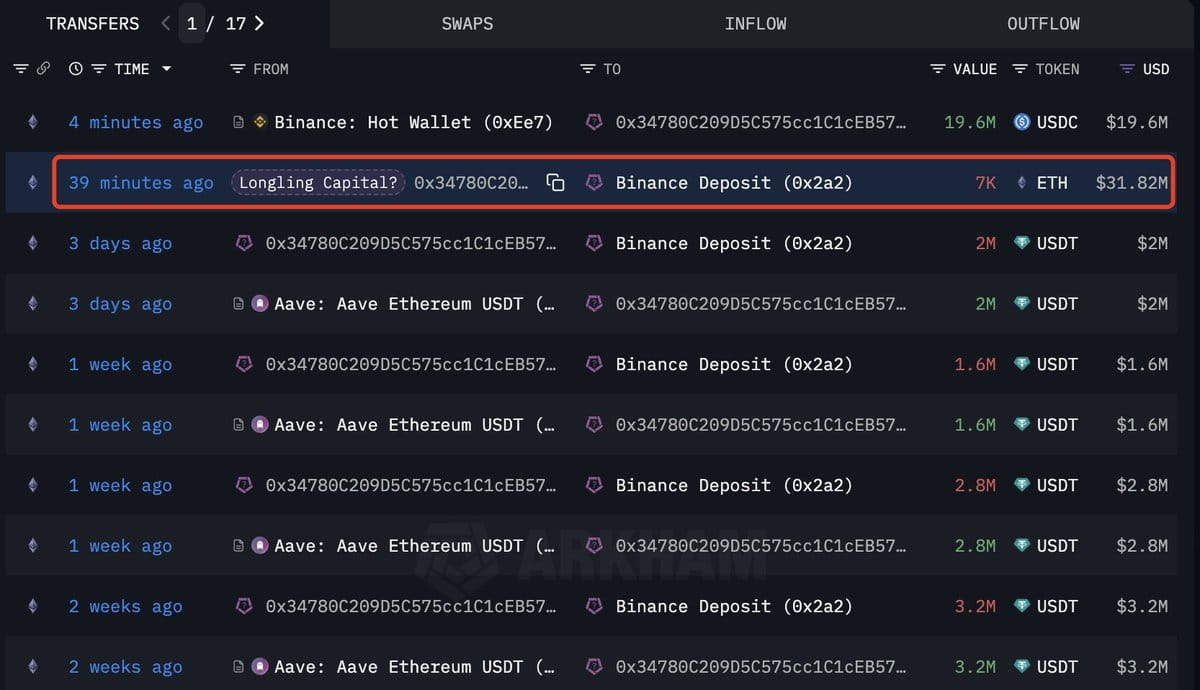Open the TIME sort dropdown arrow
The height and width of the screenshot is (690, 1200).
166,69
